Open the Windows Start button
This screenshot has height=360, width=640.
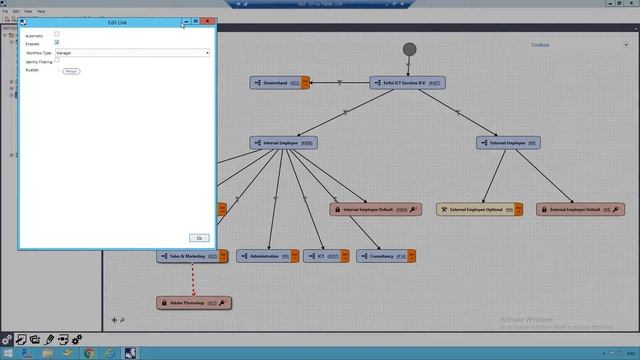tap(7, 353)
